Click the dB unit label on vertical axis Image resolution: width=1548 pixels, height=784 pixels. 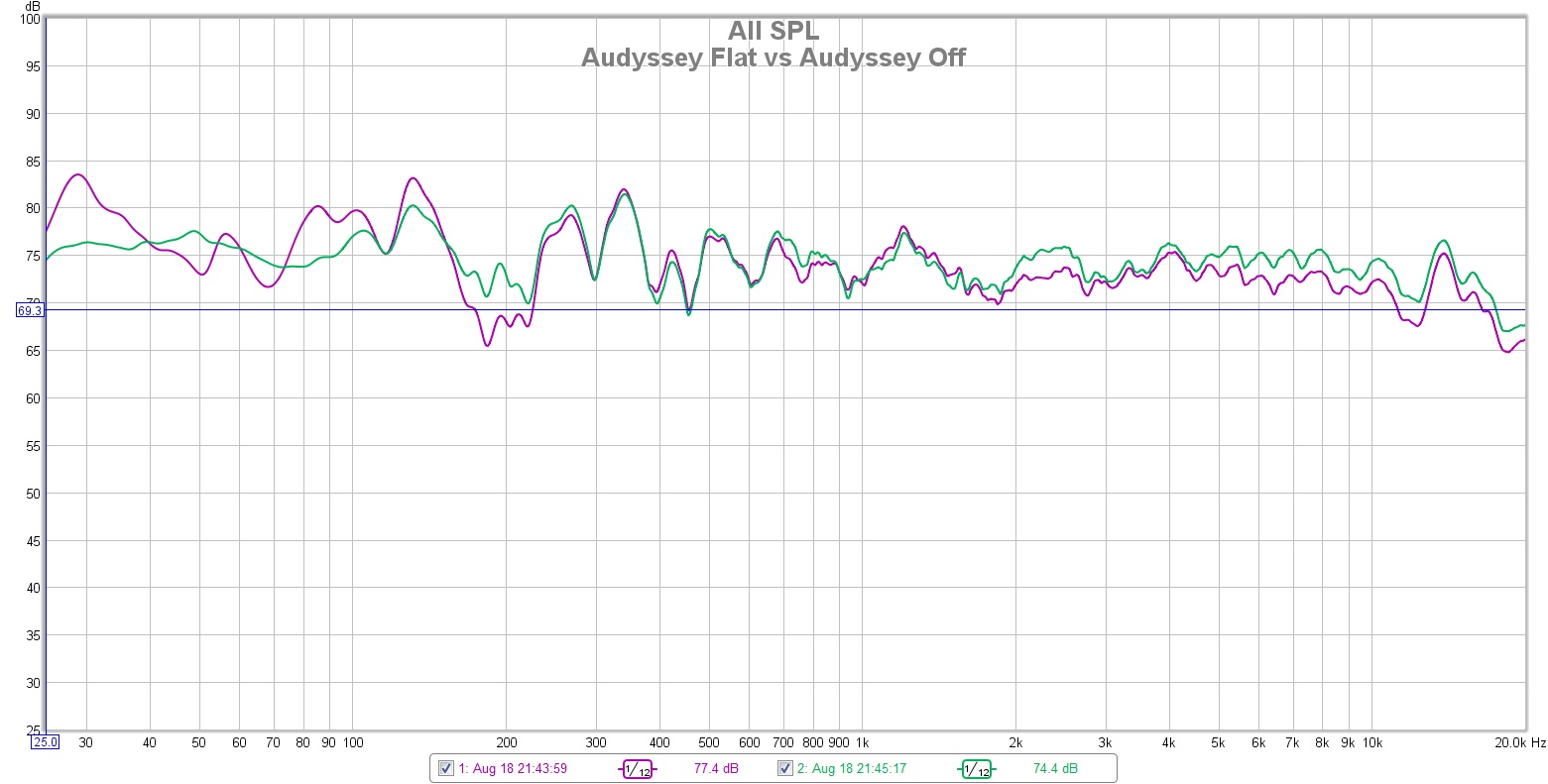(x=34, y=6)
